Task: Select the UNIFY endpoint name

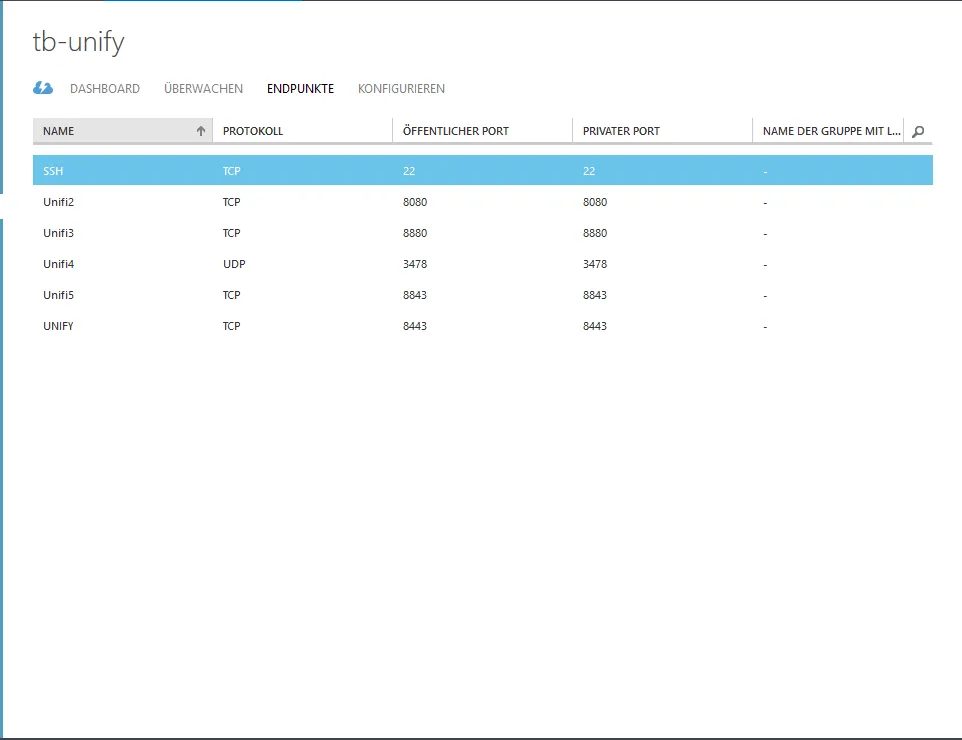Action: coord(58,326)
